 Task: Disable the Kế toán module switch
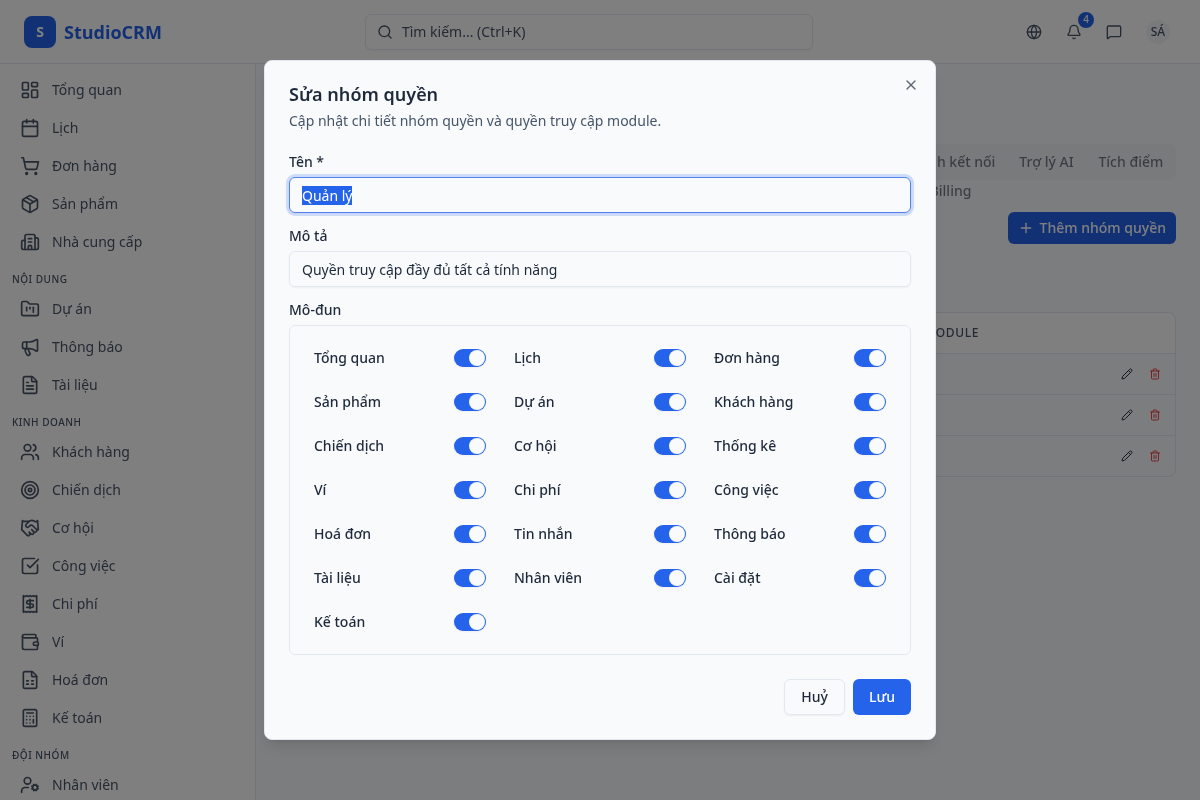click(x=470, y=622)
